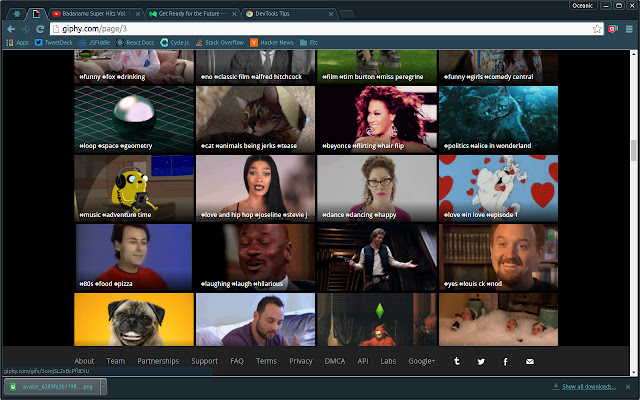Select the active Giphy pinned tab
Viewport: 640px width, 400px height.
tap(36, 14)
